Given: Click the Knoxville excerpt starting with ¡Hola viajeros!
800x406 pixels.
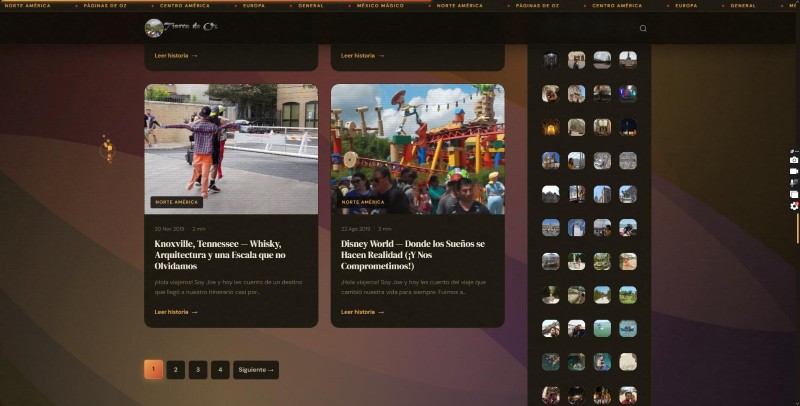Looking at the screenshot, I should [229, 287].
